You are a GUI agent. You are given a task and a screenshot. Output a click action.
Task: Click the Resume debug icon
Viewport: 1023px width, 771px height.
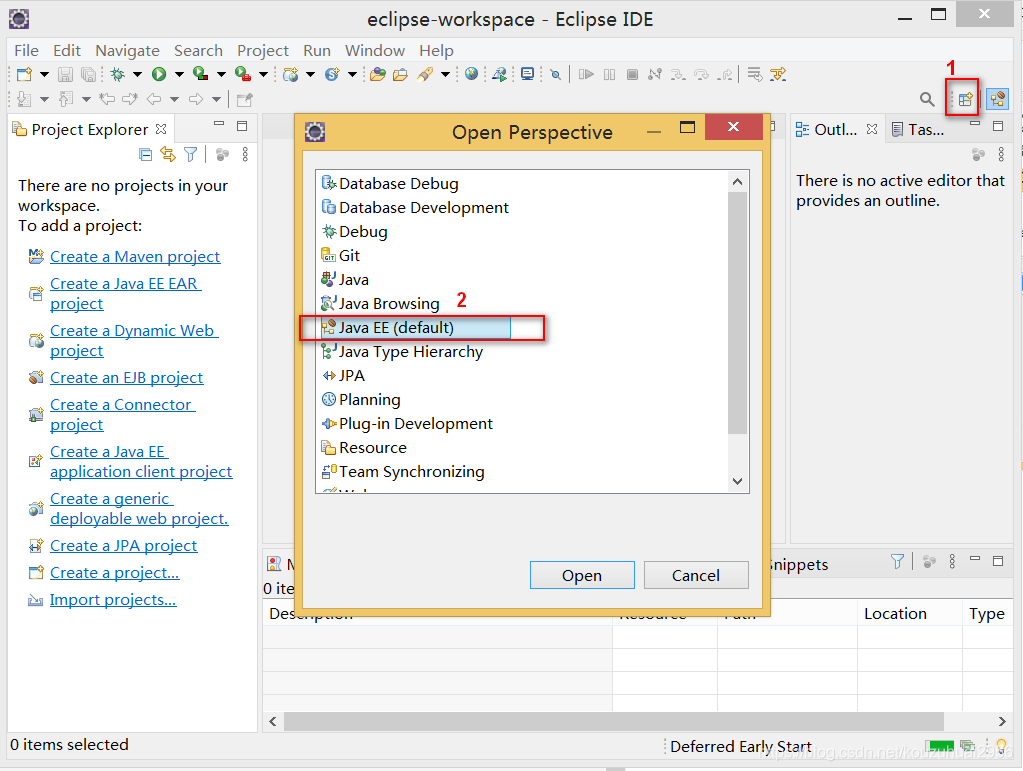pos(587,74)
